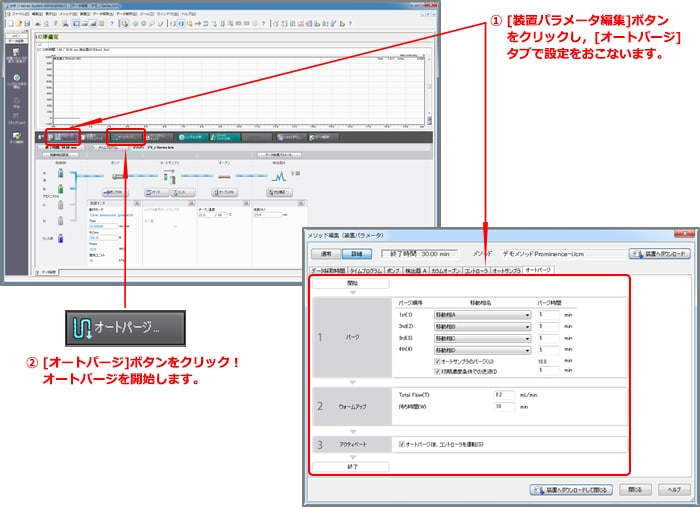Open the オートパージ tab in the dialog

point(538,270)
